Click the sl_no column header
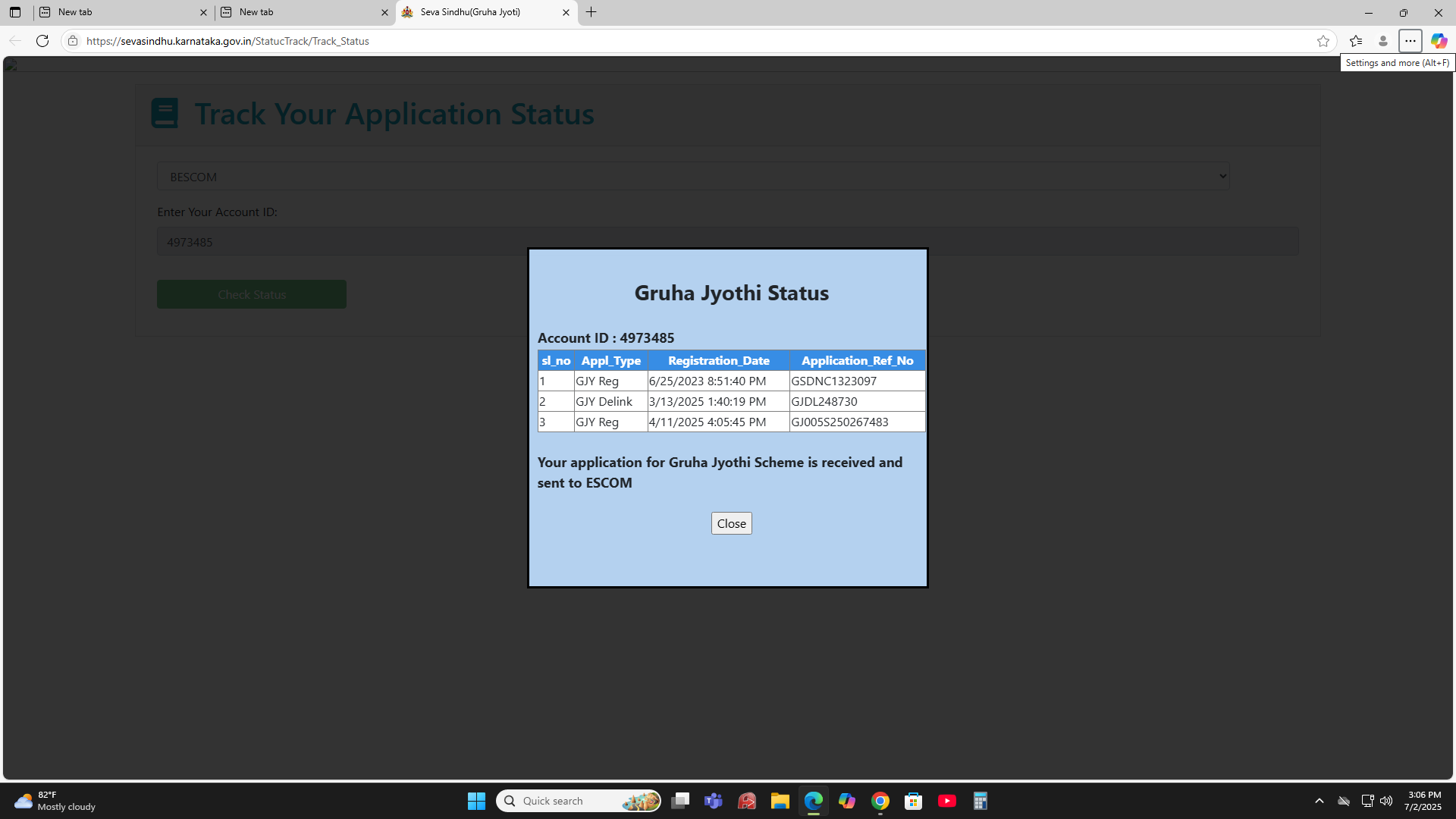This screenshot has height=819, width=1456. point(556,360)
